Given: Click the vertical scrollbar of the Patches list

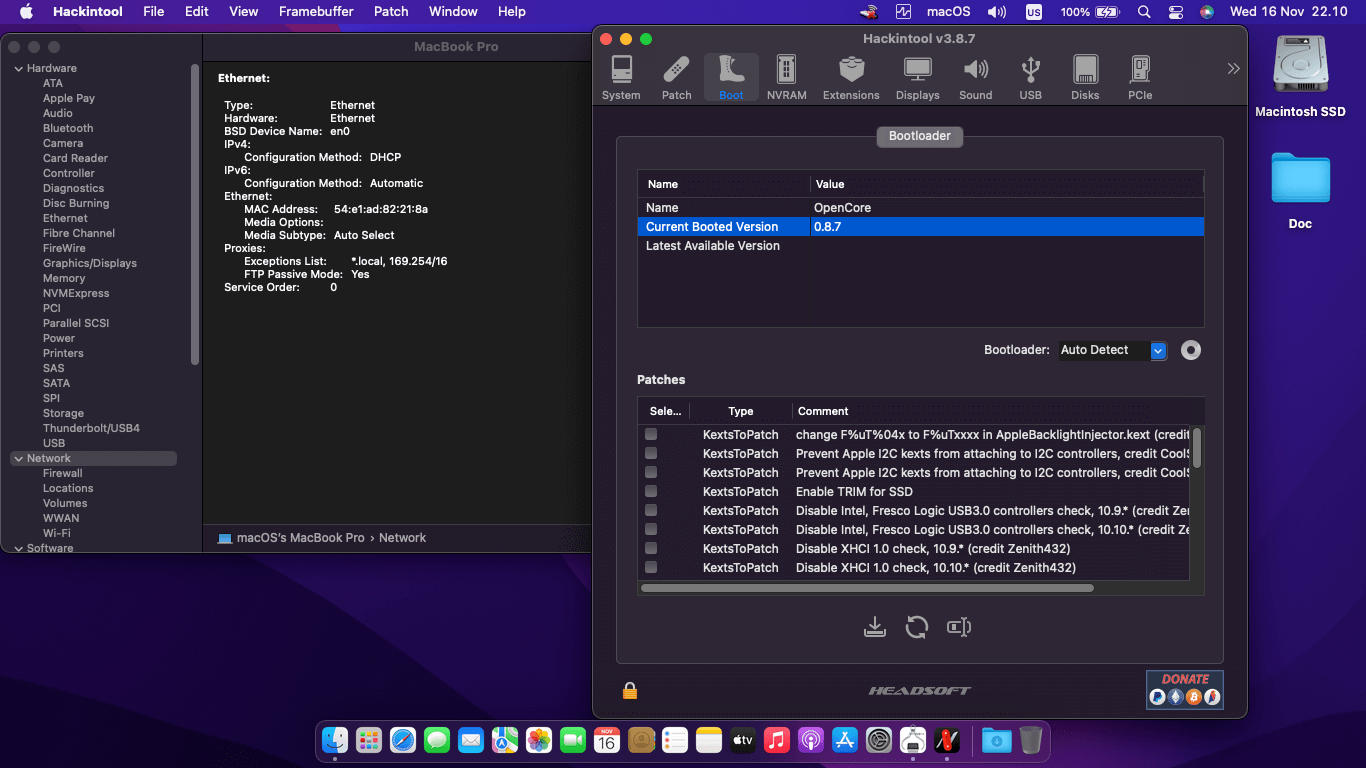Looking at the screenshot, I should tap(1197, 447).
